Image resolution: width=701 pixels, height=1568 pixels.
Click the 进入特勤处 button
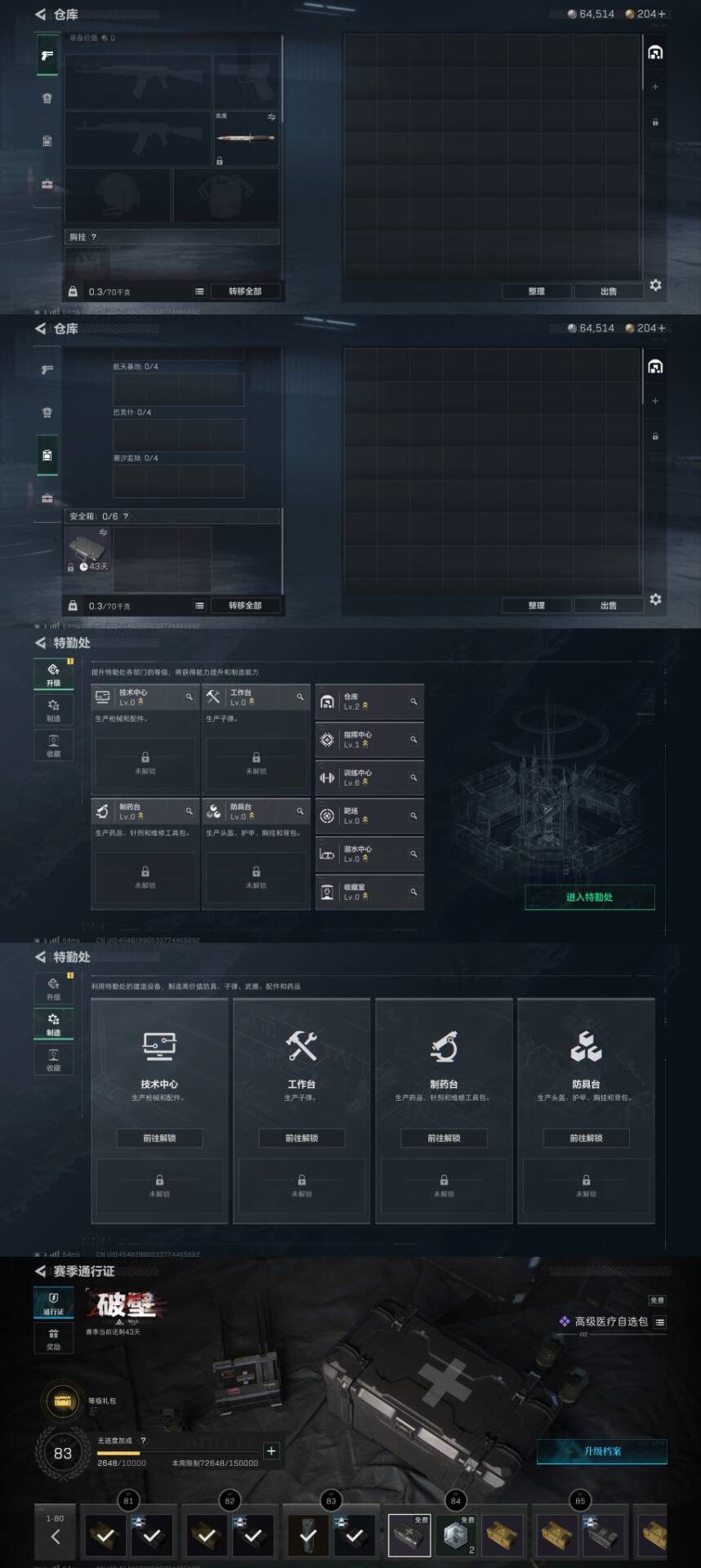(589, 898)
